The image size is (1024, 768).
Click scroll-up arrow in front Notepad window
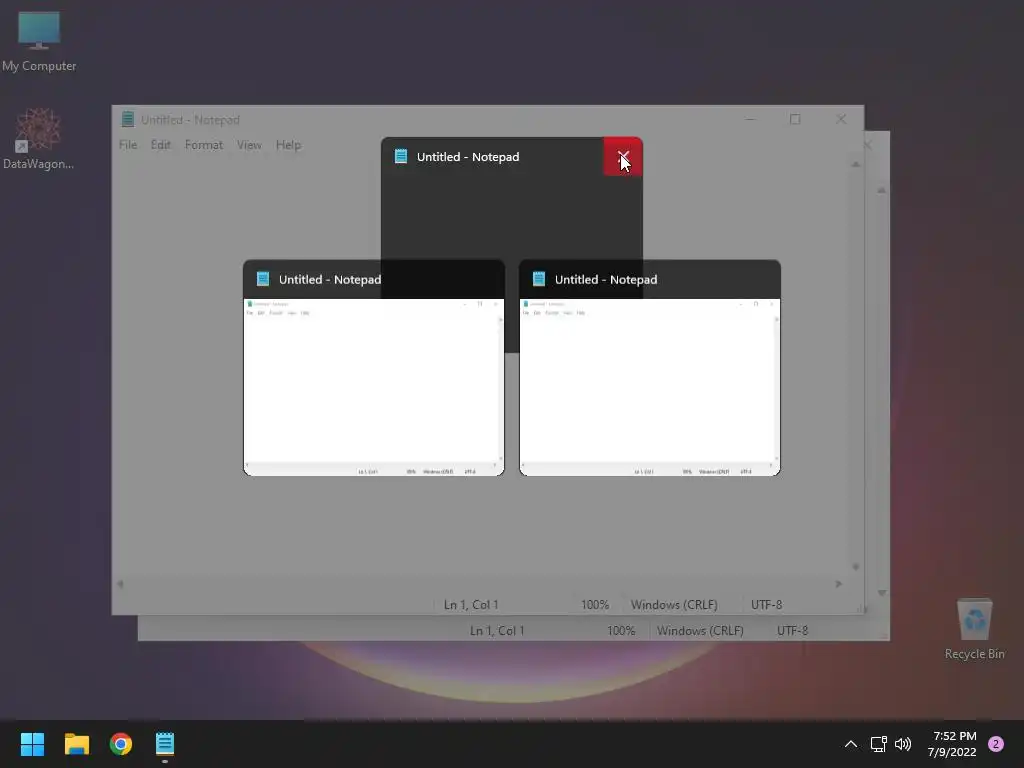[x=856, y=165]
